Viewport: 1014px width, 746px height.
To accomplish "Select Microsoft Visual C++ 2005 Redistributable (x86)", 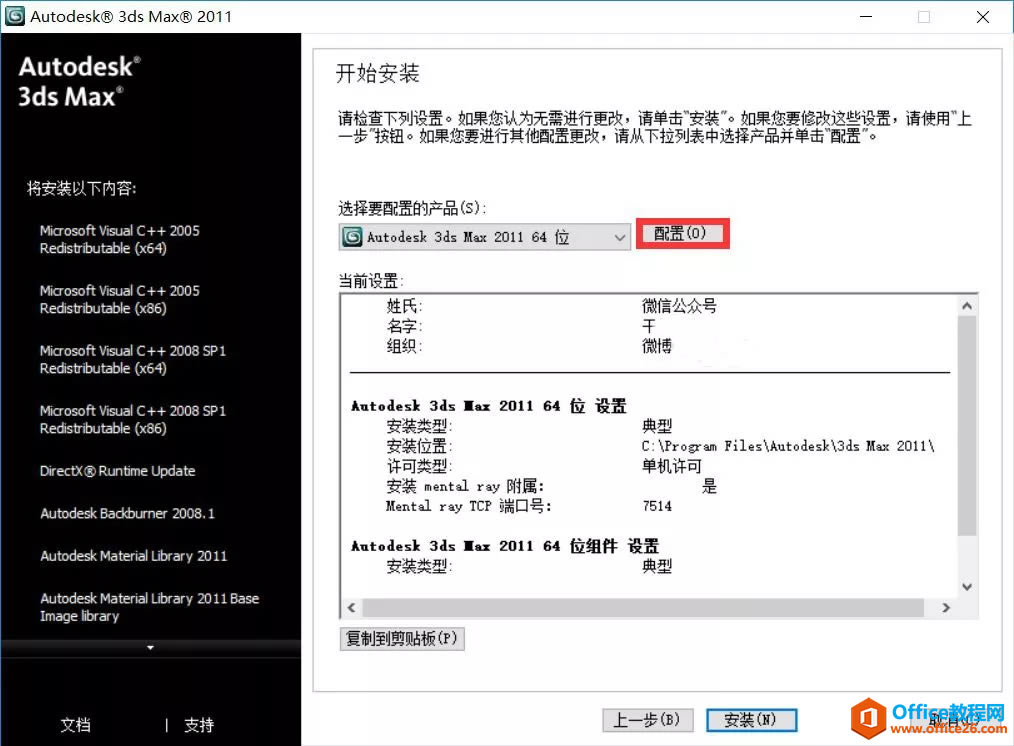I will coord(120,299).
